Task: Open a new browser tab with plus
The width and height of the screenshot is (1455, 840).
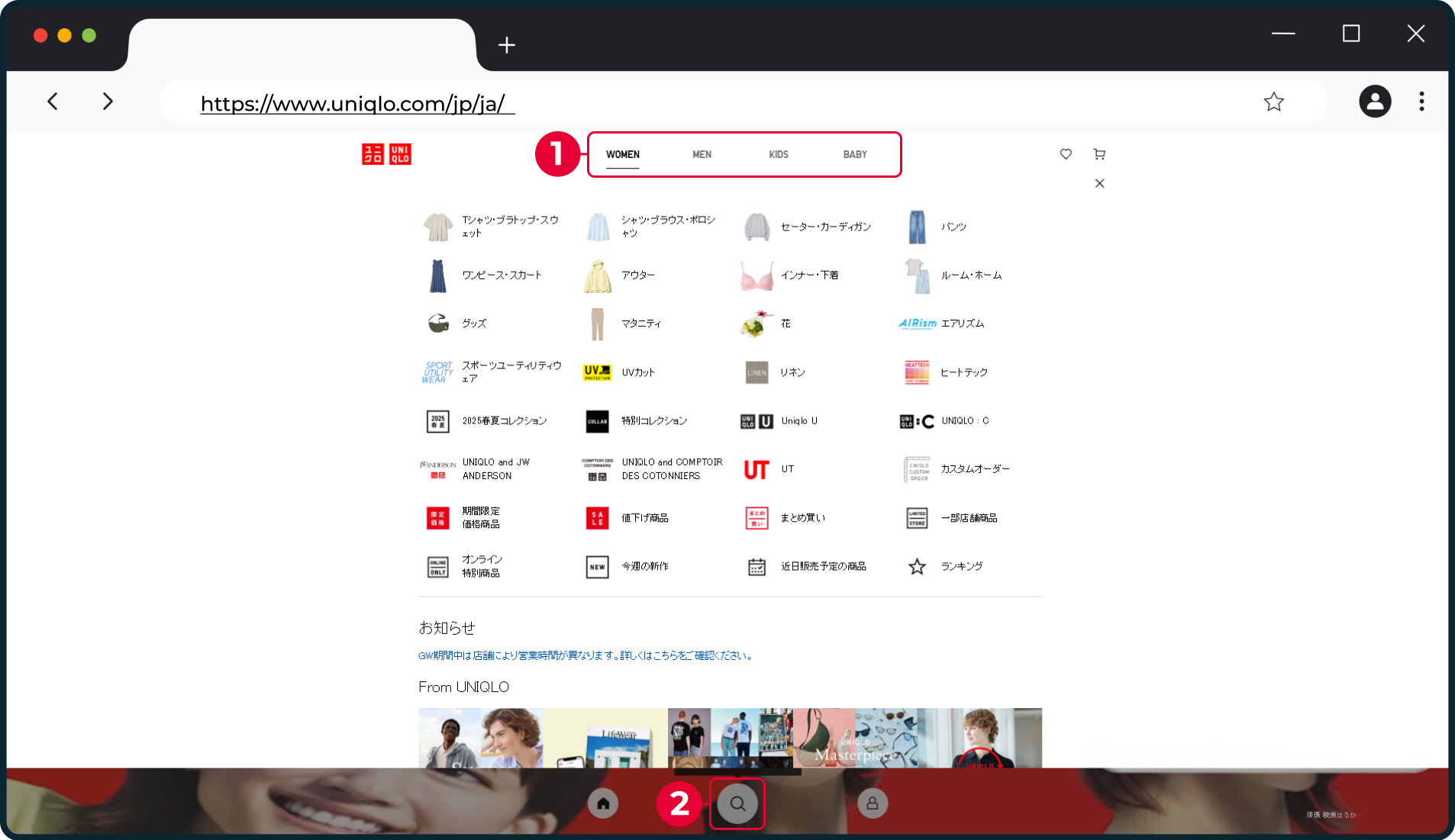Action: 507,45
